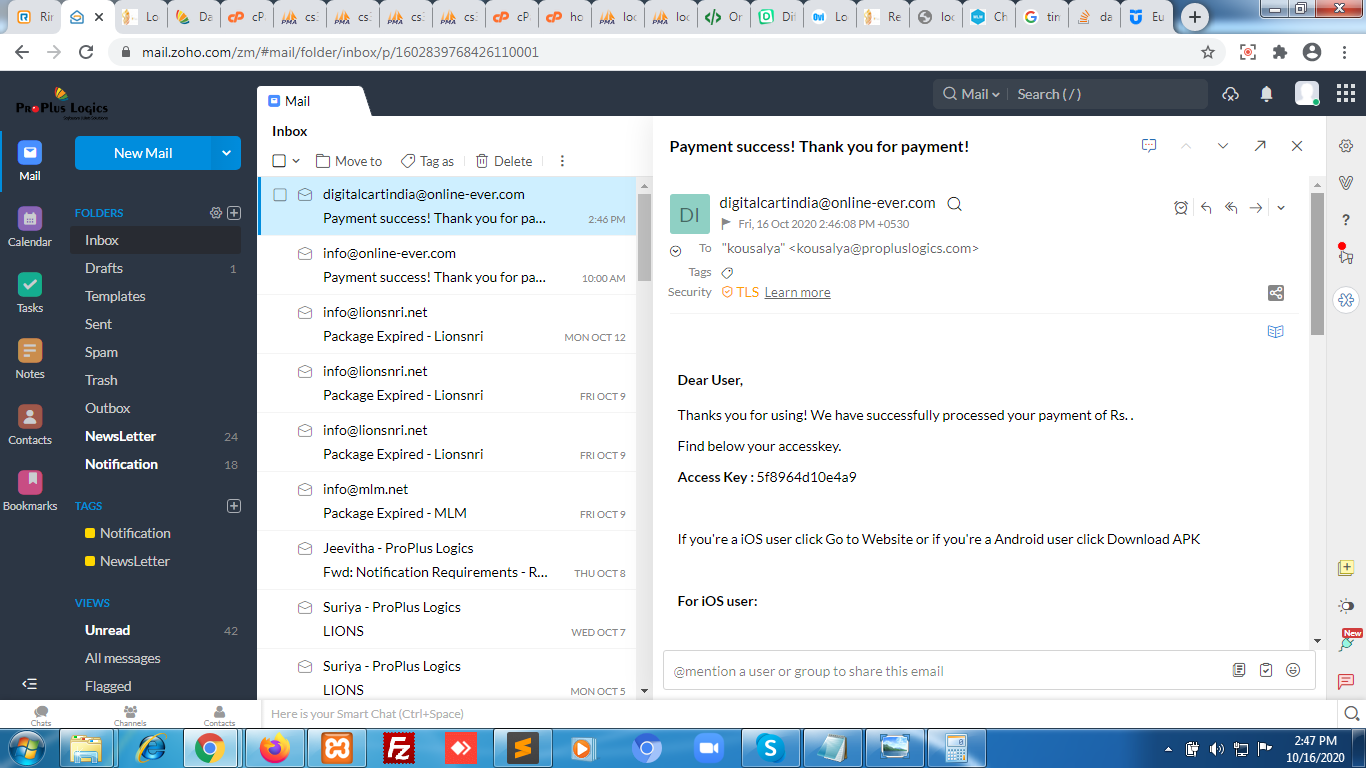Screen dimensions: 1366x768
Task: Click the help question mark icon
Action: [x=1346, y=220]
